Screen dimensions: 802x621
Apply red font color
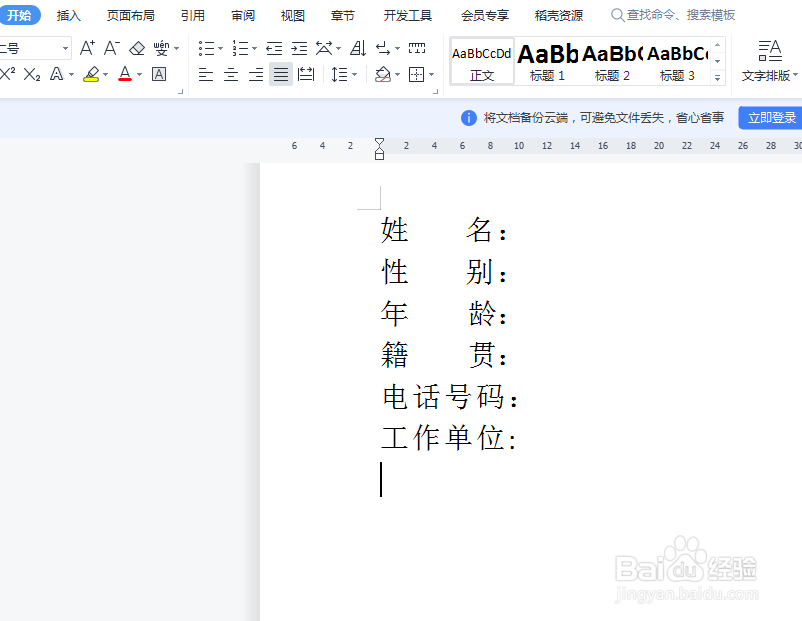click(x=125, y=74)
